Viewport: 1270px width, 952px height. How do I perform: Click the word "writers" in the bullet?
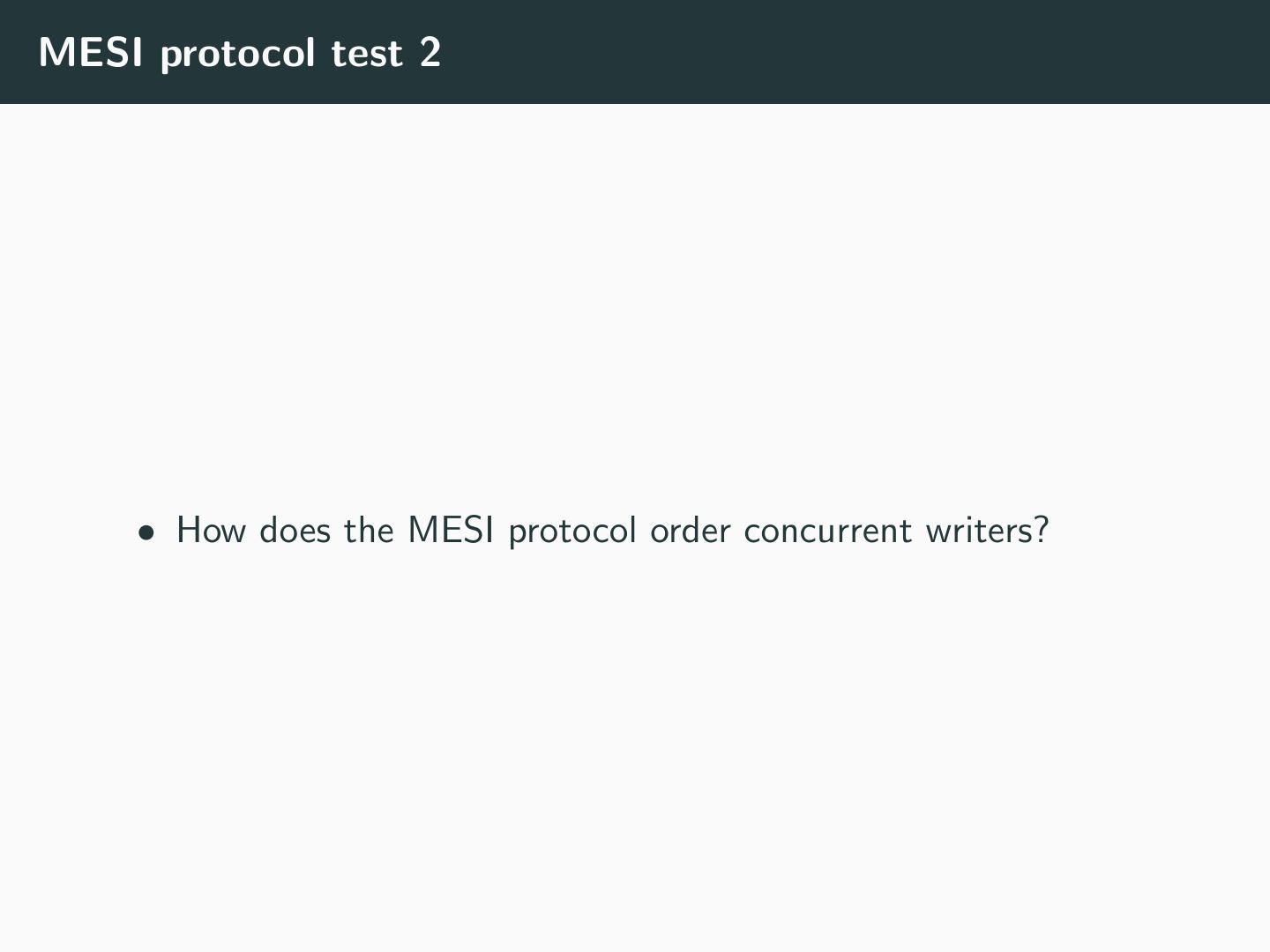[x=977, y=531]
